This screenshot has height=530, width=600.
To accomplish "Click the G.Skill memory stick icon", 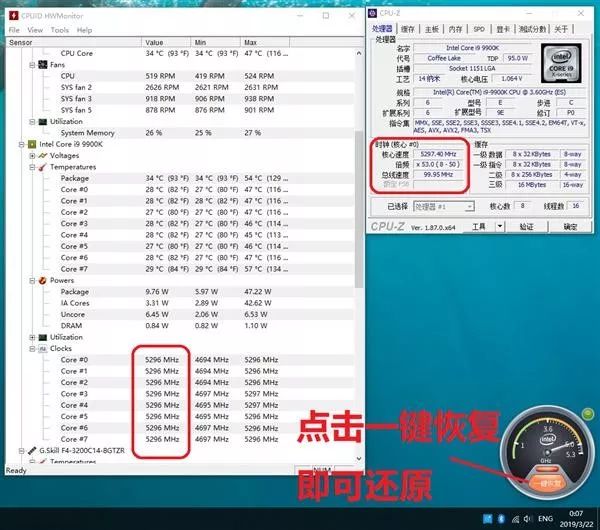I will point(32,450).
